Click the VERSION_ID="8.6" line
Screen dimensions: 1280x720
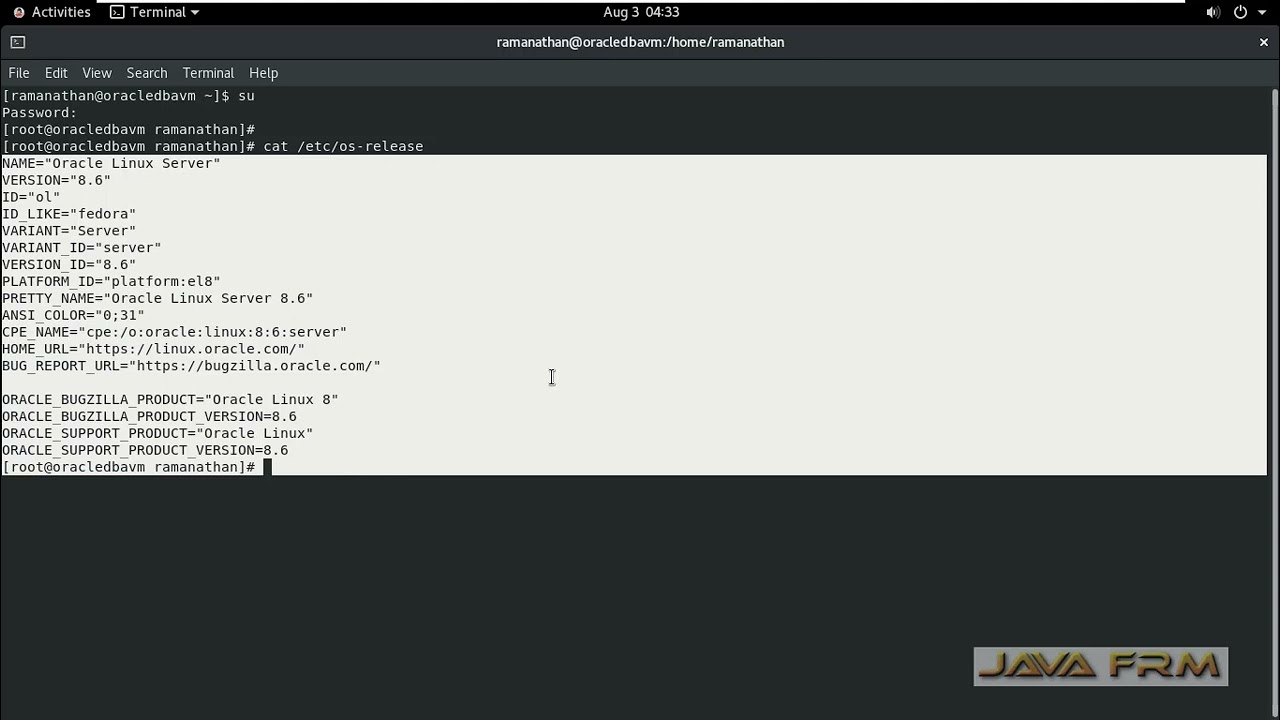pos(69,265)
